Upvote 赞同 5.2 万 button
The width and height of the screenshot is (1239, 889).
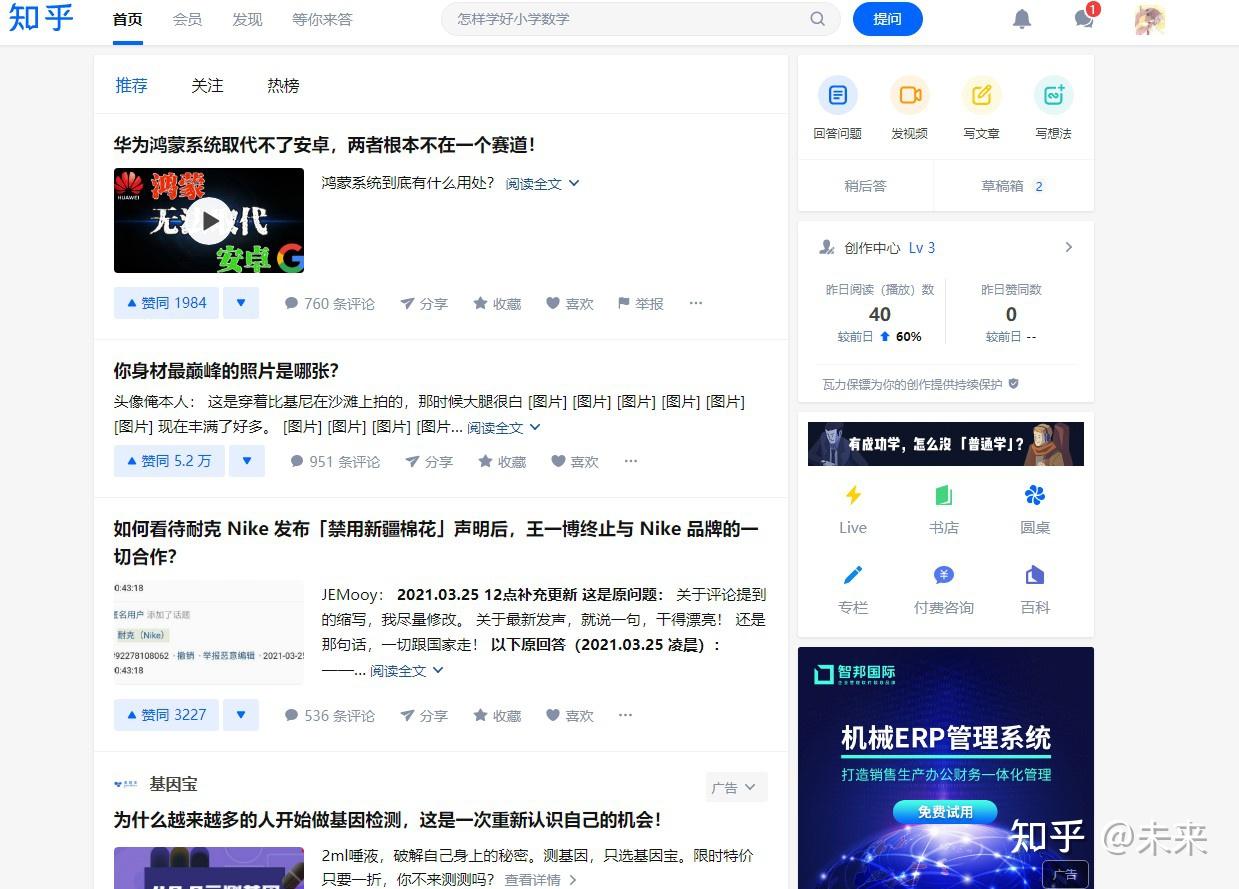coord(169,461)
